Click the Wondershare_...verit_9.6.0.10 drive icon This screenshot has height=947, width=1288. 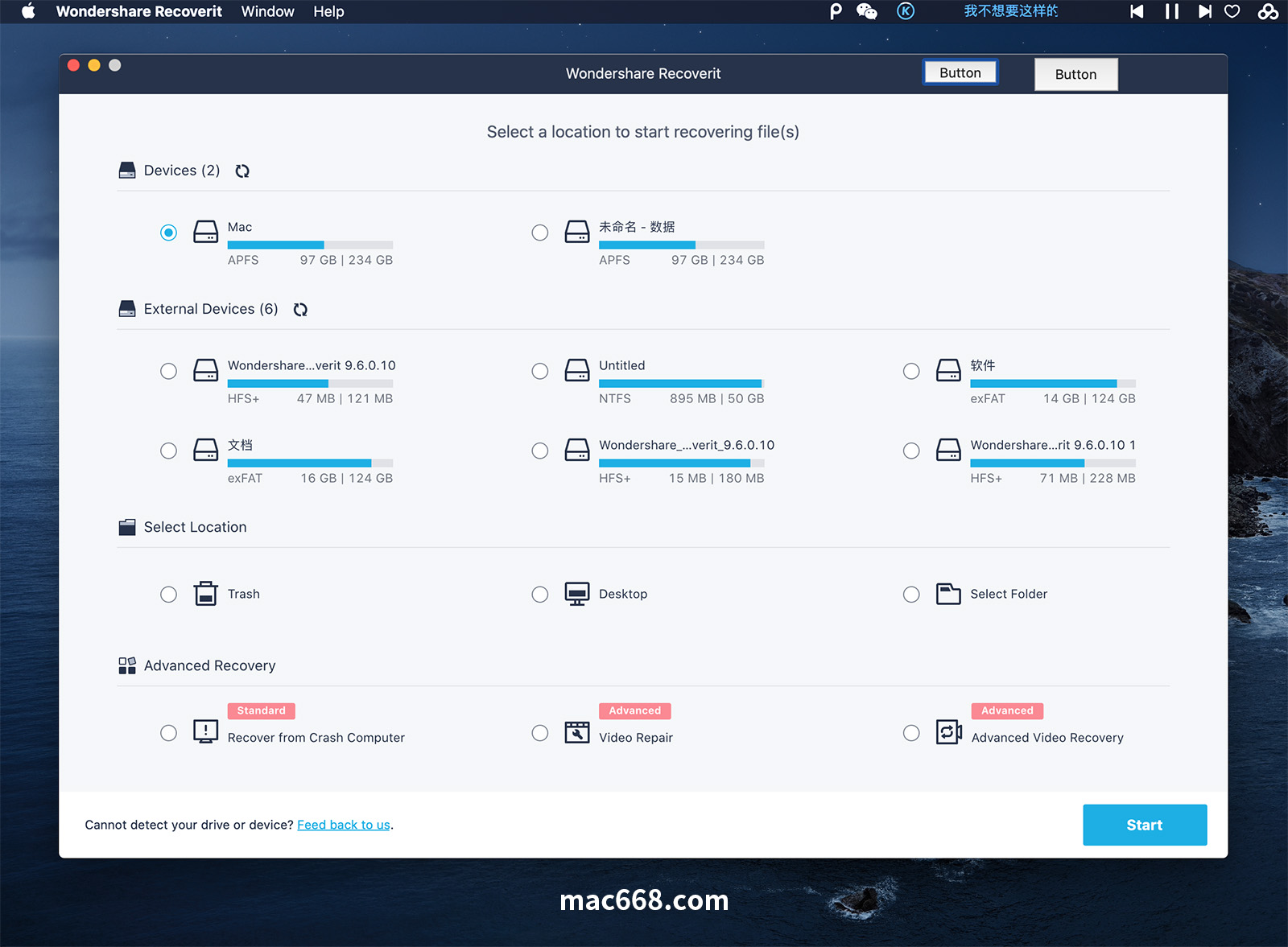[x=577, y=451]
